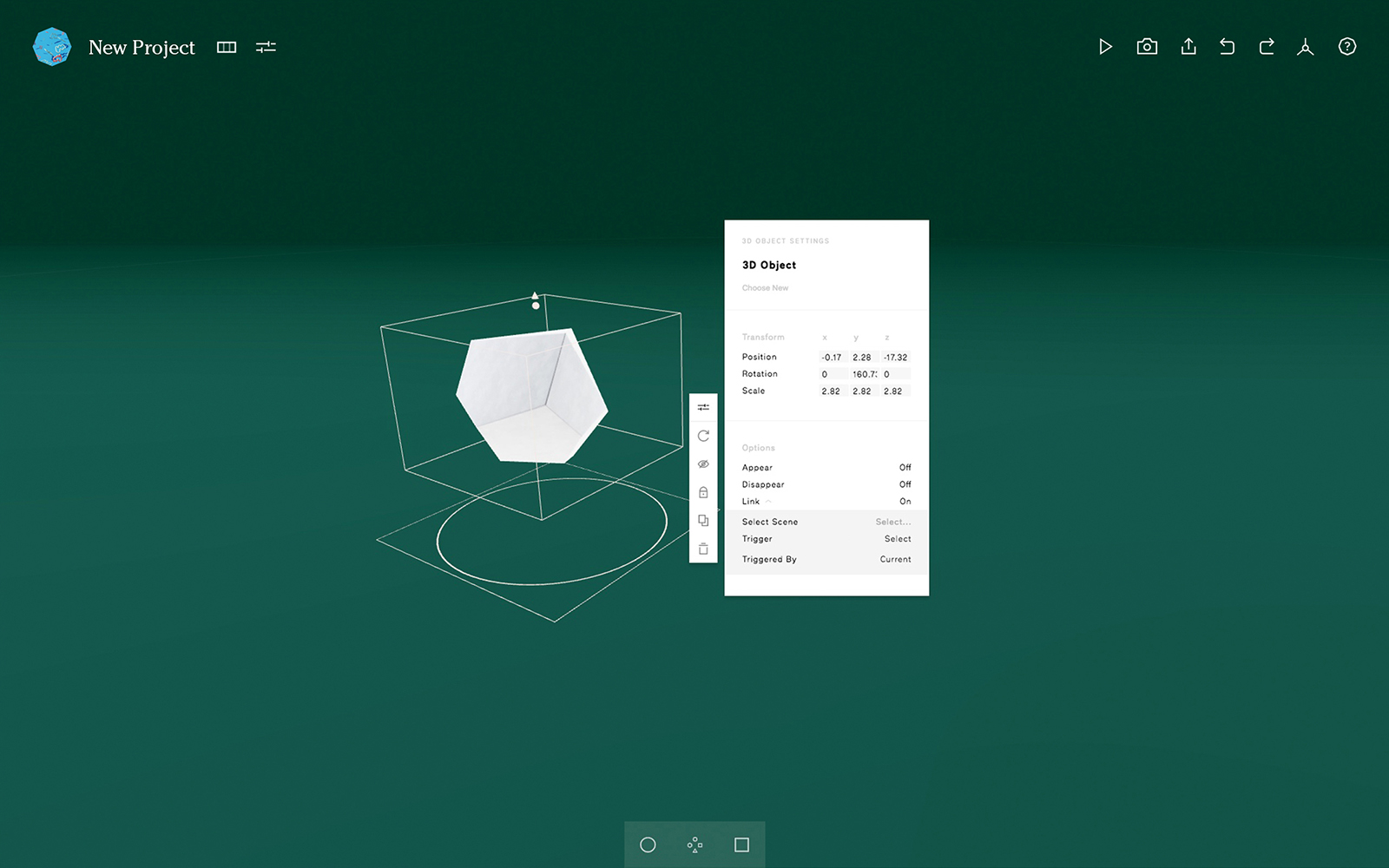Click the share/export upload icon
1389x868 pixels.
[1188, 47]
